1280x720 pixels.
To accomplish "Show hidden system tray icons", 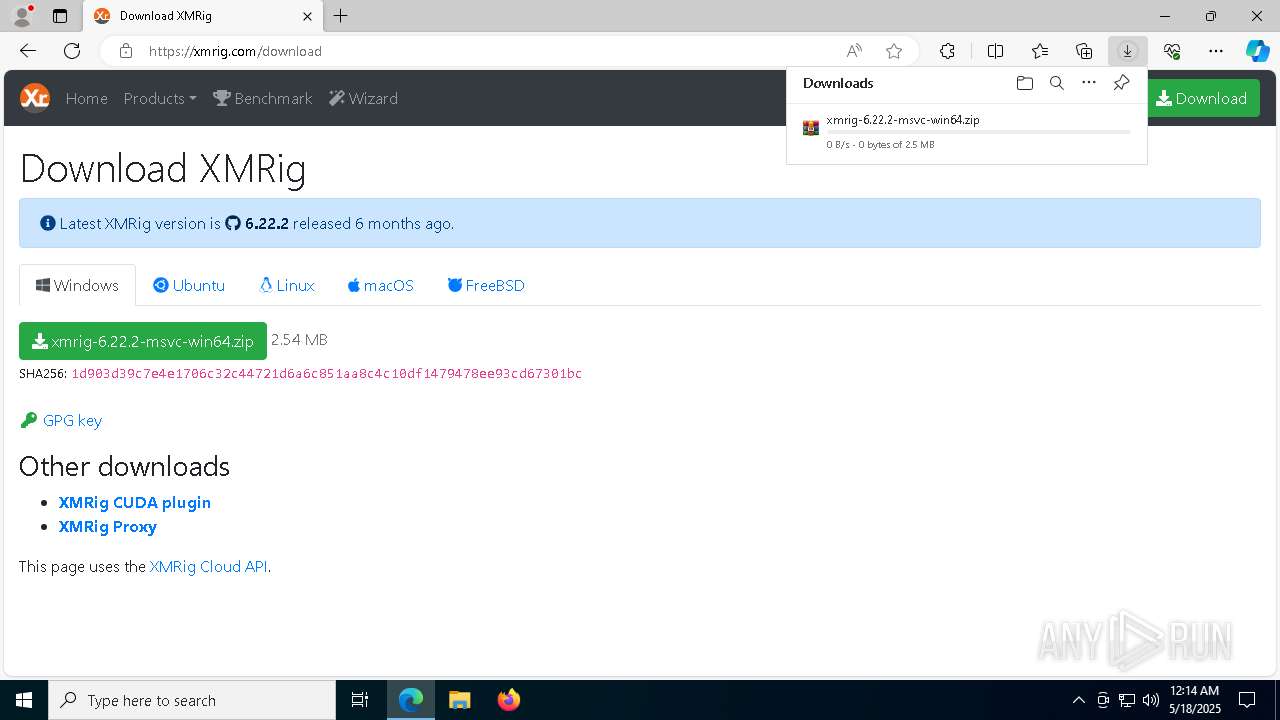I will pos(1078,700).
